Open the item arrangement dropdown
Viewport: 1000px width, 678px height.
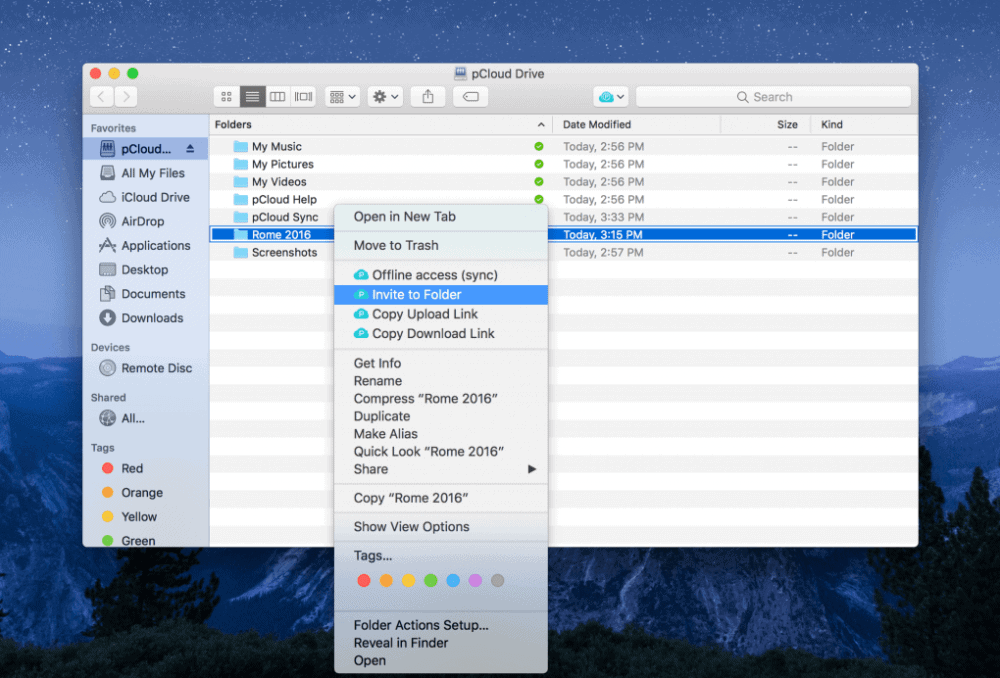point(342,97)
